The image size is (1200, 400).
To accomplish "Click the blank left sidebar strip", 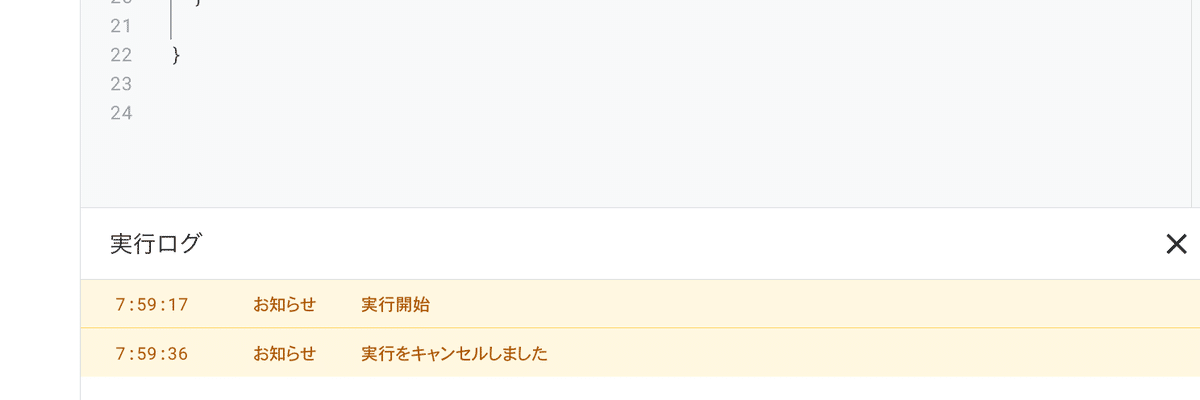I will 40,200.
